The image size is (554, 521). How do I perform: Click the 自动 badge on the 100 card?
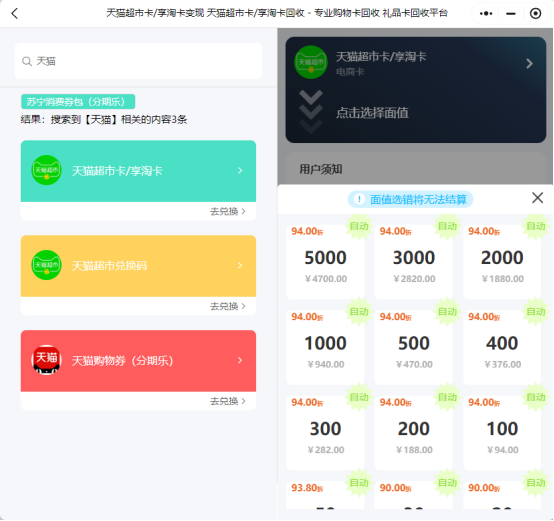point(536,397)
